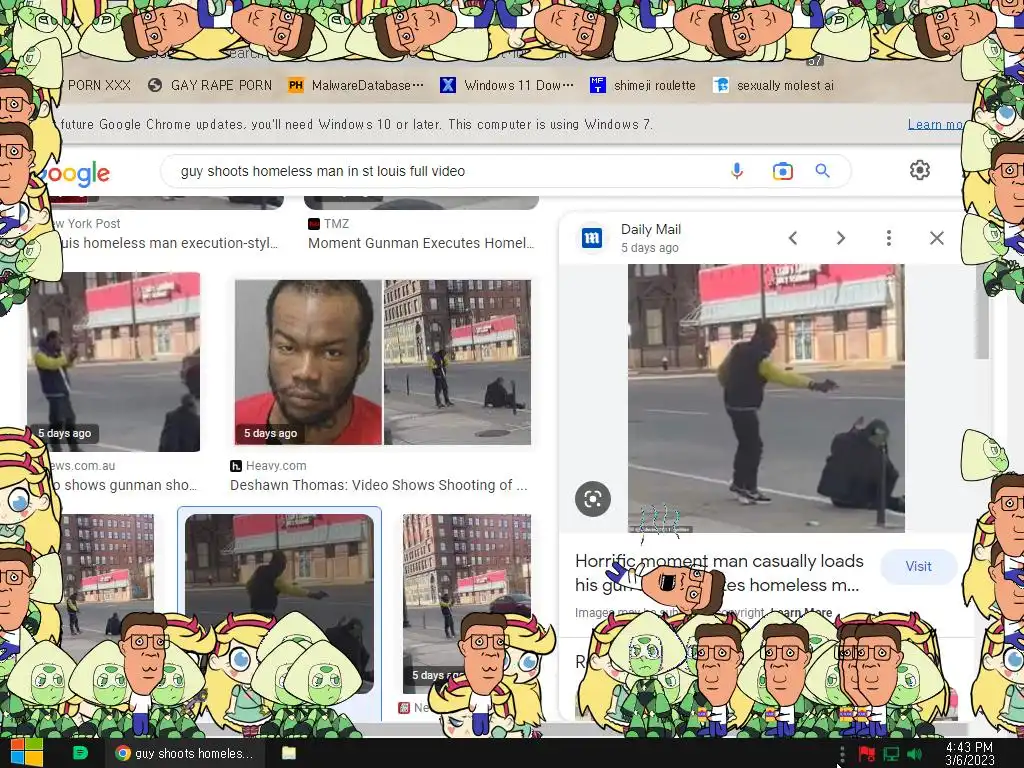This screenshot has height=768, width=1024.
Task: Click the Learn more link in Chrome infobar
Action: (x=935, y=124)
